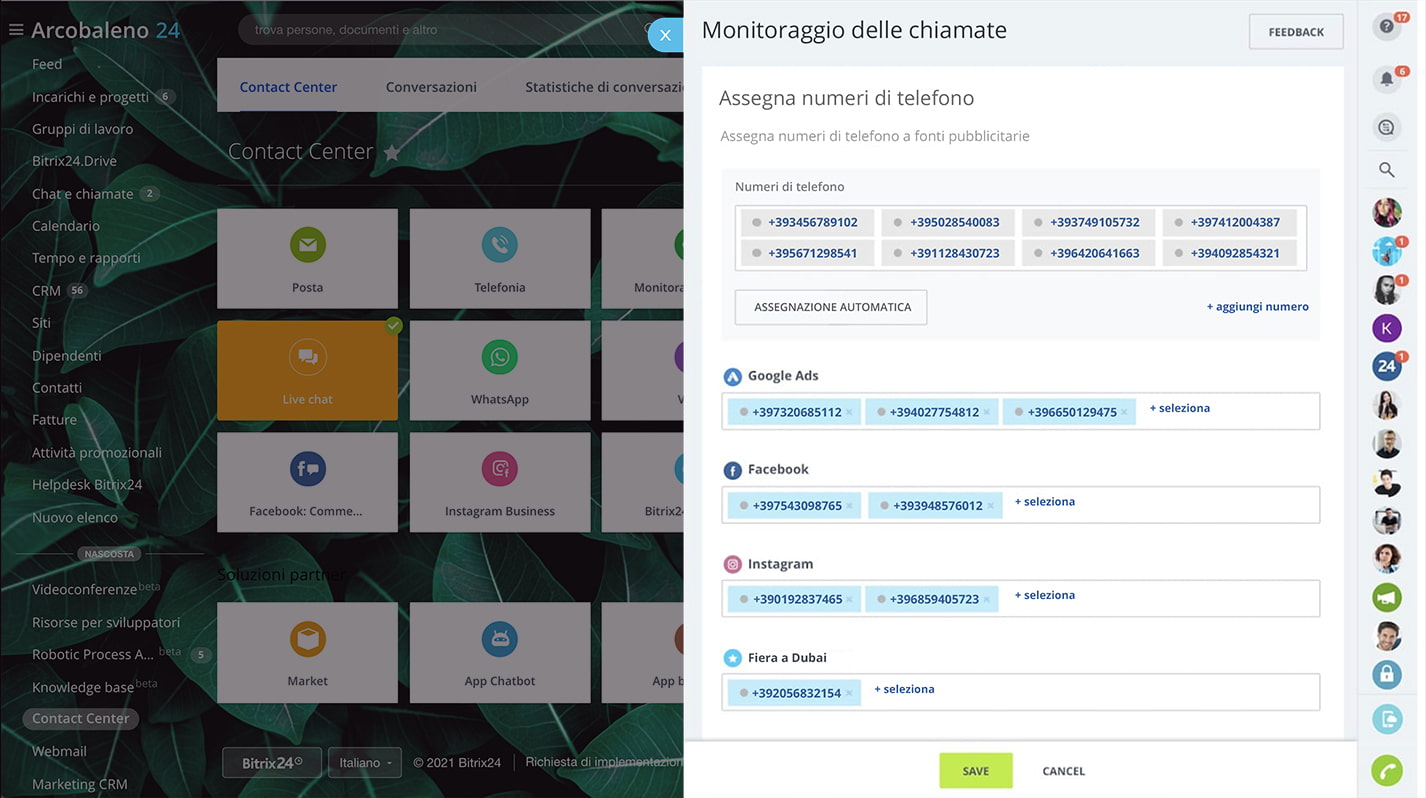Open Statistiche di conversazione tab
Viewport: 1426px width, 798px height.
point(604,87)
